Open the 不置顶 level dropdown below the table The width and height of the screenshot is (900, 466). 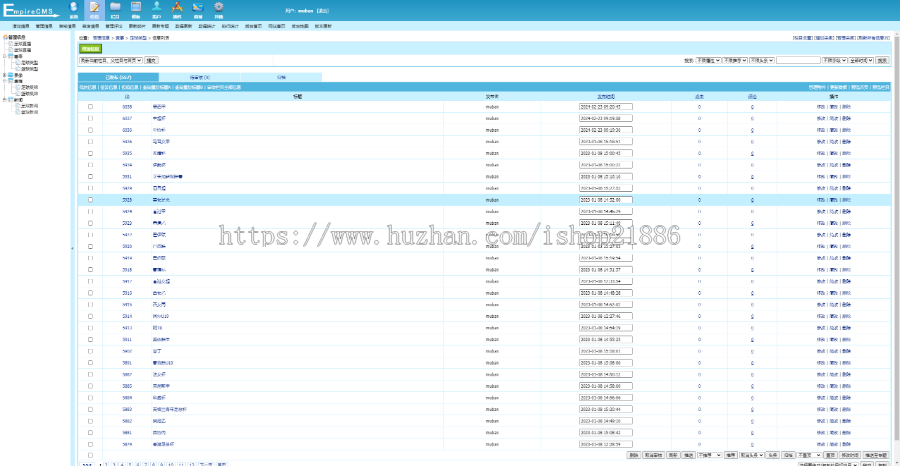tap(809, 455)
